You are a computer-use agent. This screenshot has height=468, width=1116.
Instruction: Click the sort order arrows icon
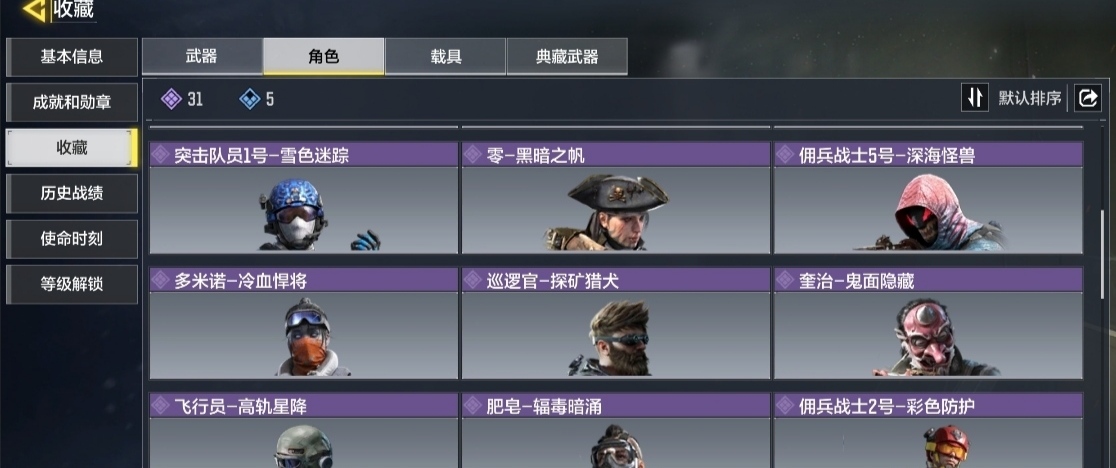pyautogui.click(x=974, y=97)
